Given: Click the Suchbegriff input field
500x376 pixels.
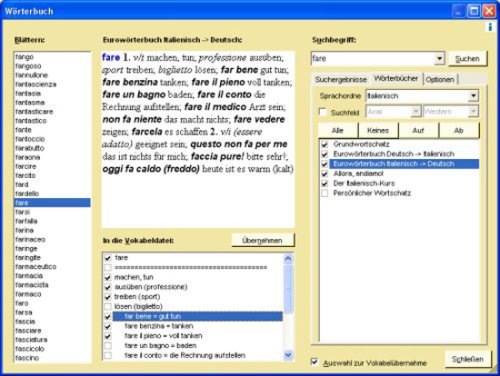Looking at the screenshot, I should (x=373, y=59).
